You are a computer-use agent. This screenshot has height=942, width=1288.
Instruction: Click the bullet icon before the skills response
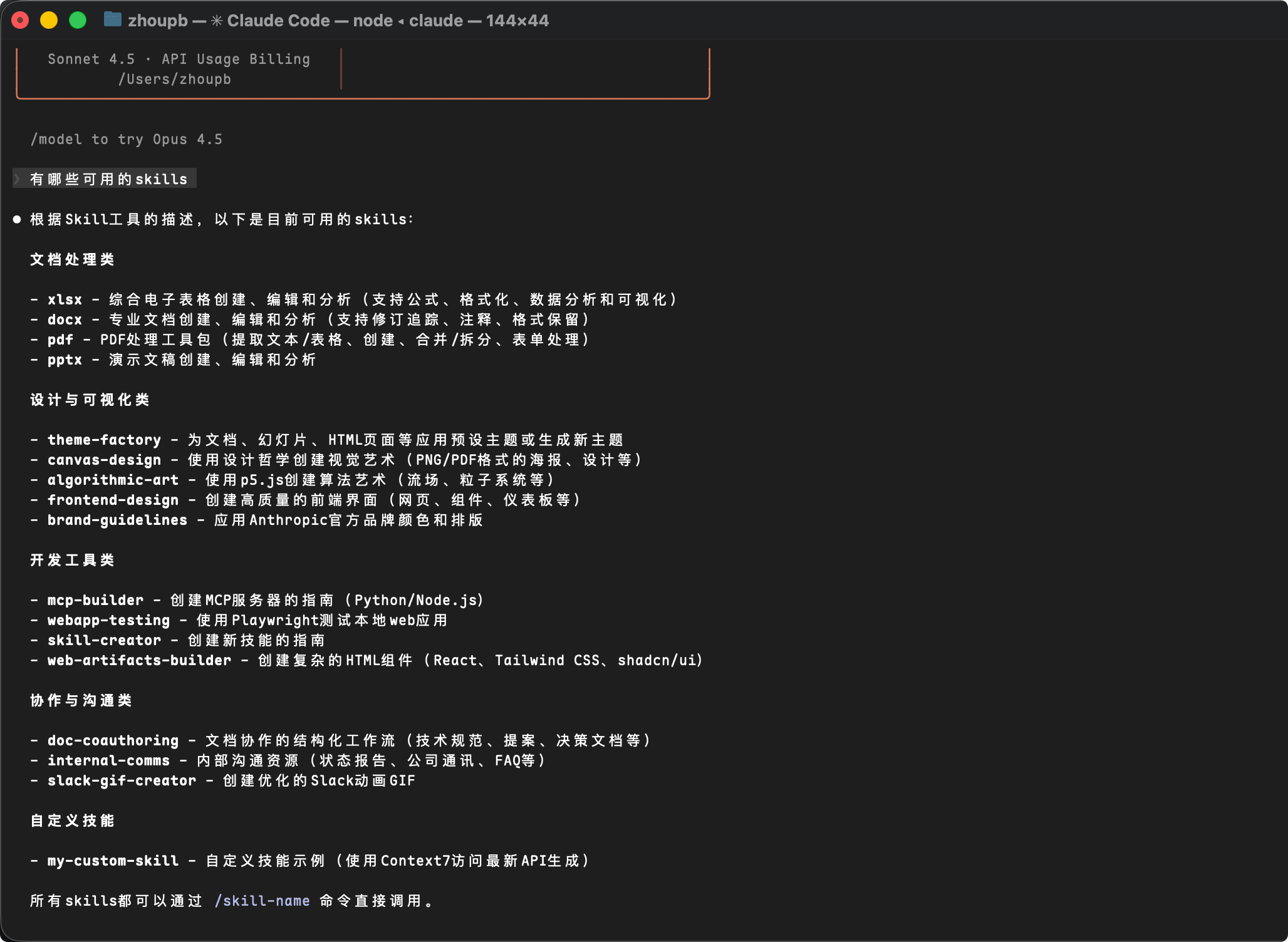point(17,219)
